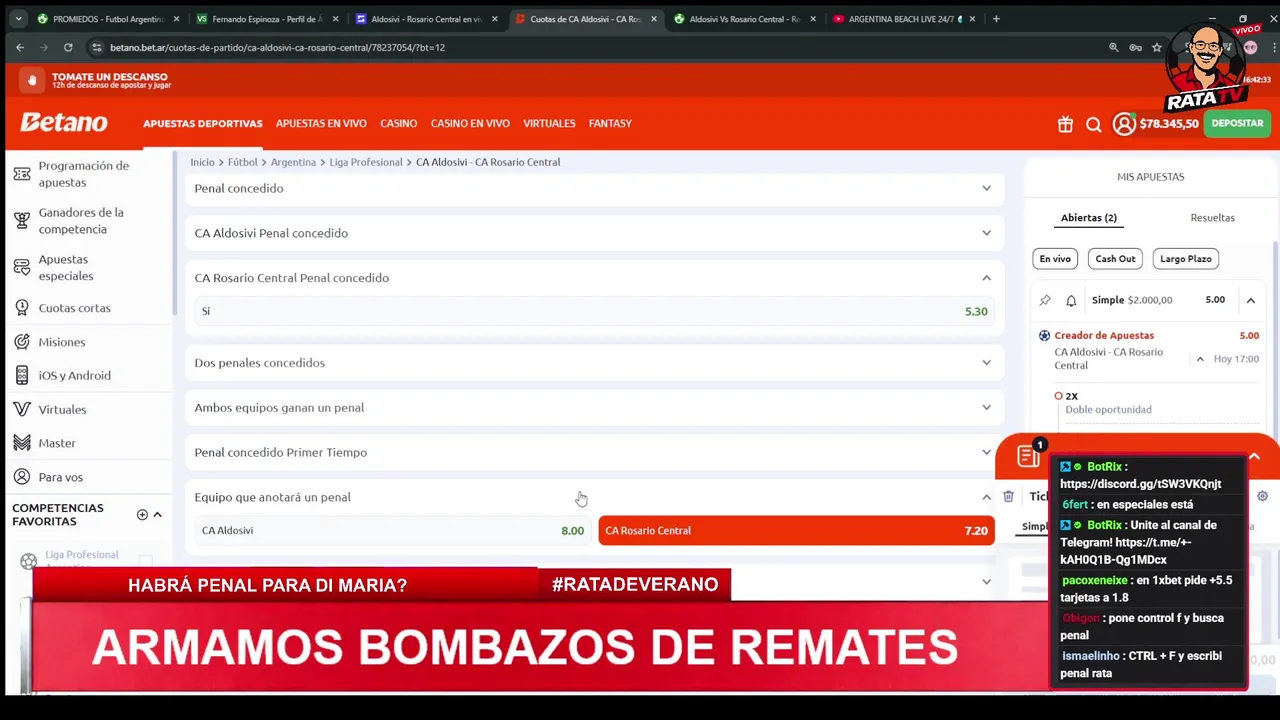Pin the Simple bet with pin icon
The width and height of the screenshot is (1280, 720).
(1045, 300)
